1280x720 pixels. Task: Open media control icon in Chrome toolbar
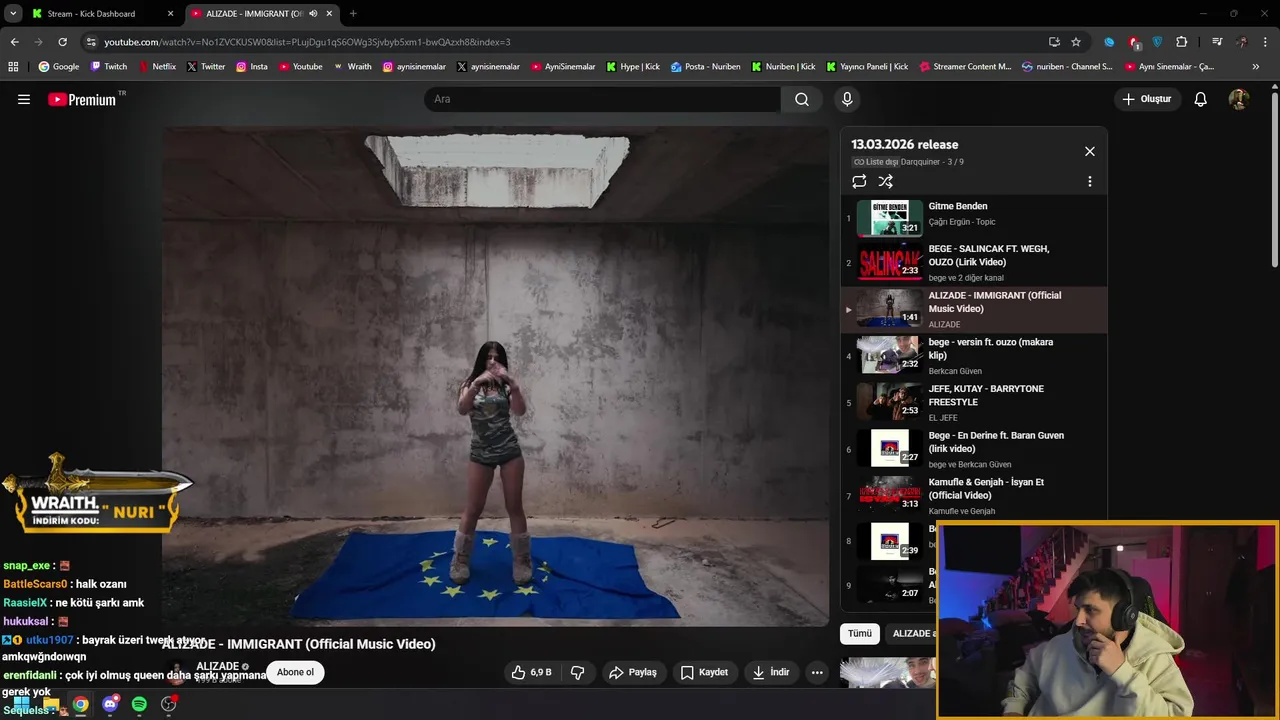point(1217,42)
